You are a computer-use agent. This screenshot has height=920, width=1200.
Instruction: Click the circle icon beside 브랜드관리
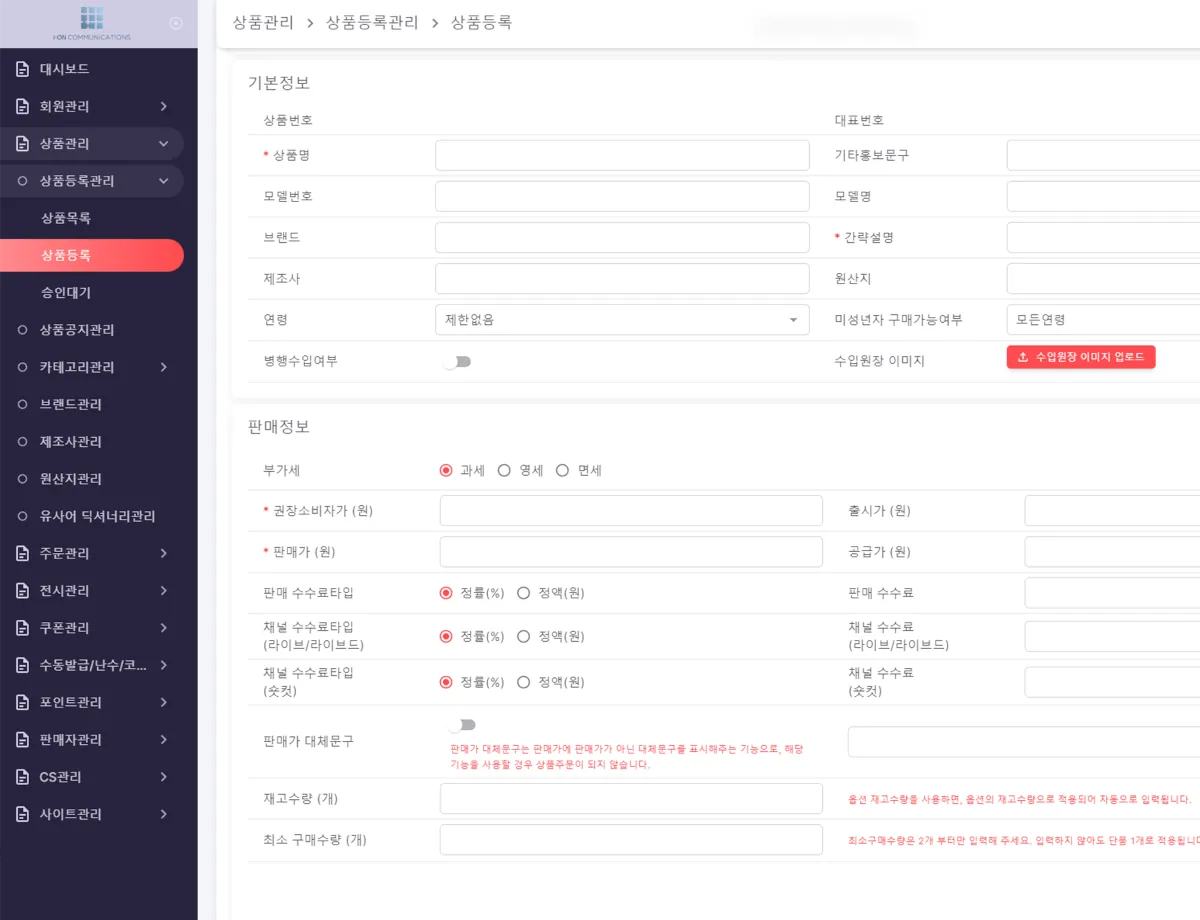22,404
